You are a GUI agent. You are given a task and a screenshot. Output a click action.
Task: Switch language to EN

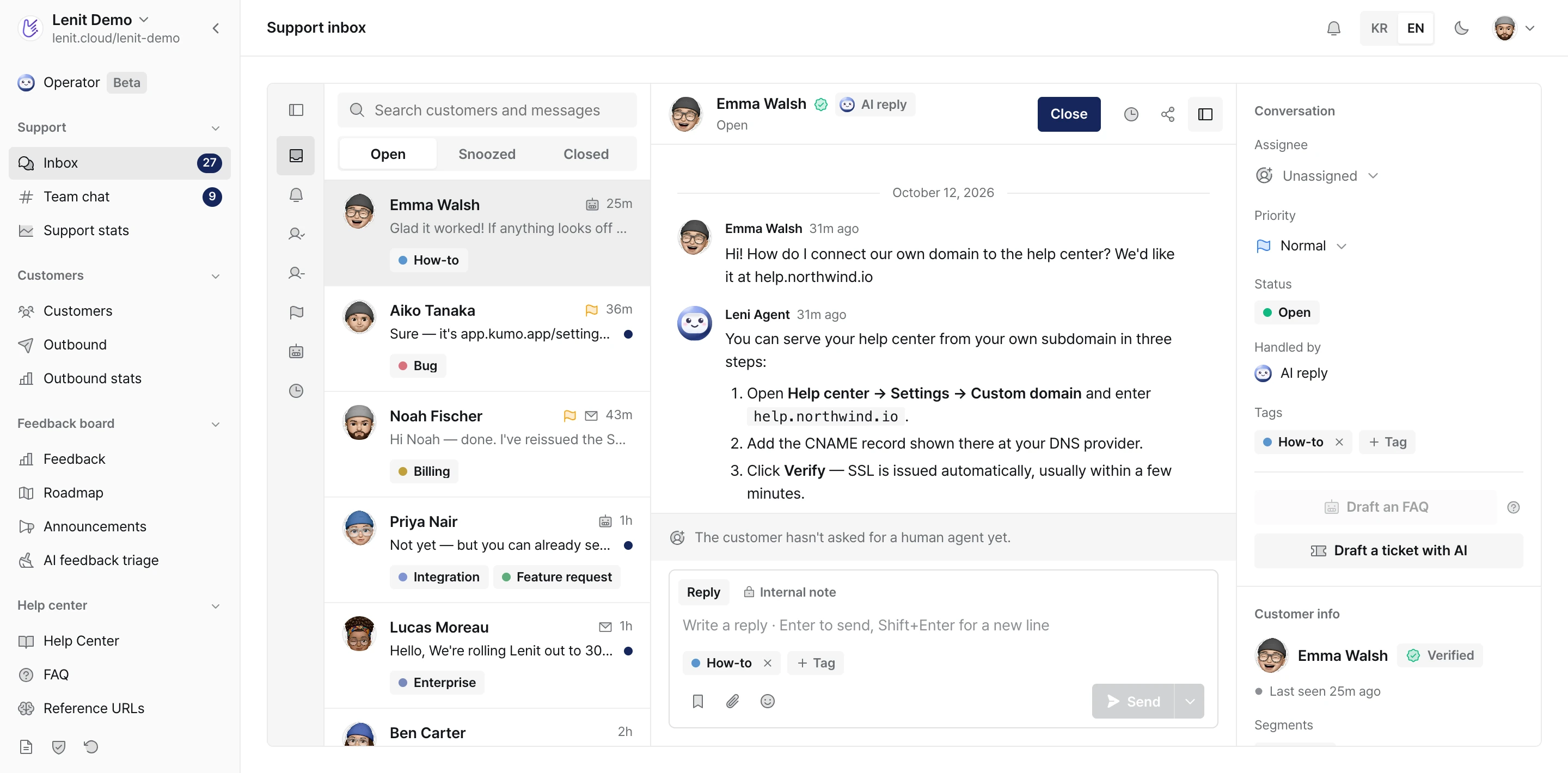(1415, 28)
